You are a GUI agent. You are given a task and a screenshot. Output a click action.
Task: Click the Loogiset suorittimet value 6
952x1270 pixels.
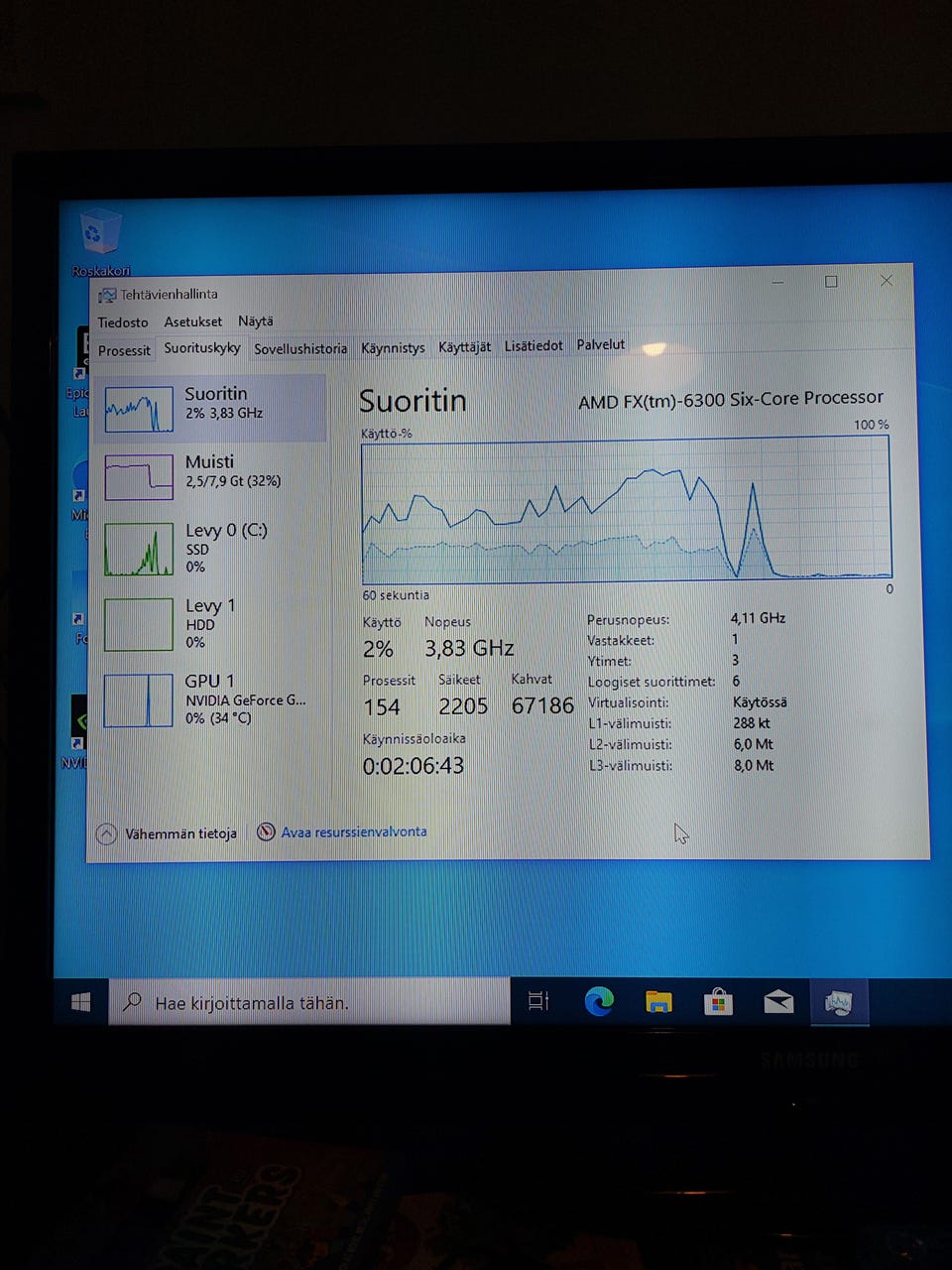pos(736,682)
